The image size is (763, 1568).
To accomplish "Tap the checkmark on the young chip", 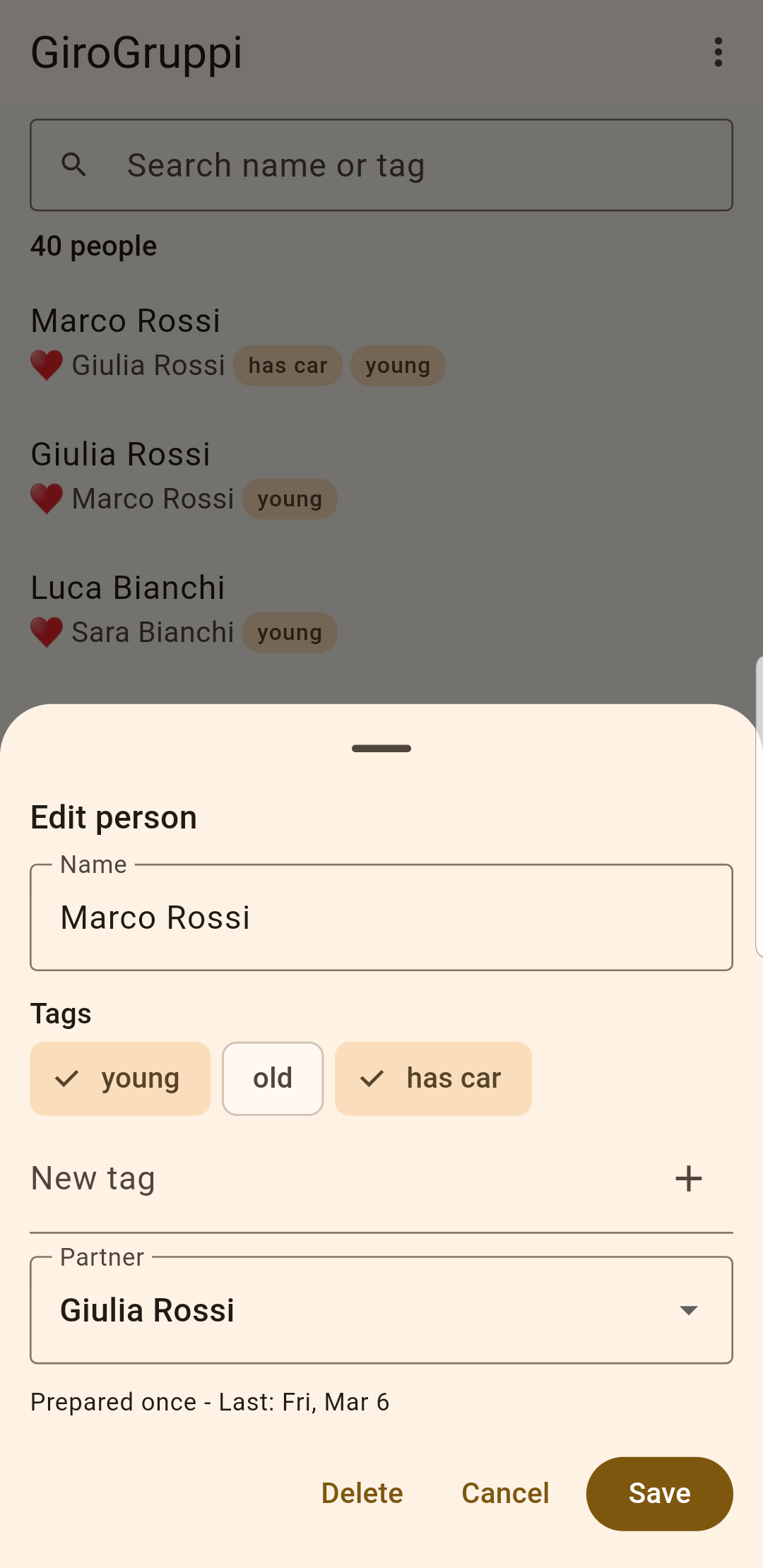I will [67, 1079].
